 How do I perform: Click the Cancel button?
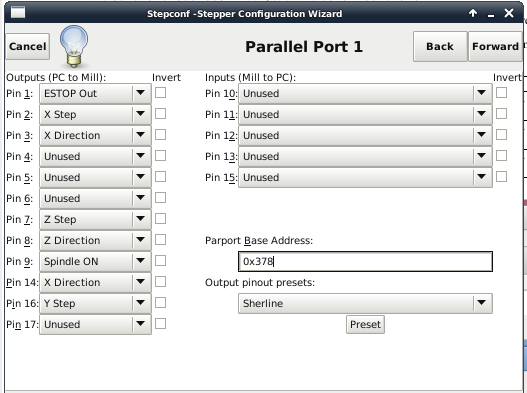pyautogui.click(x=28, y=46)
